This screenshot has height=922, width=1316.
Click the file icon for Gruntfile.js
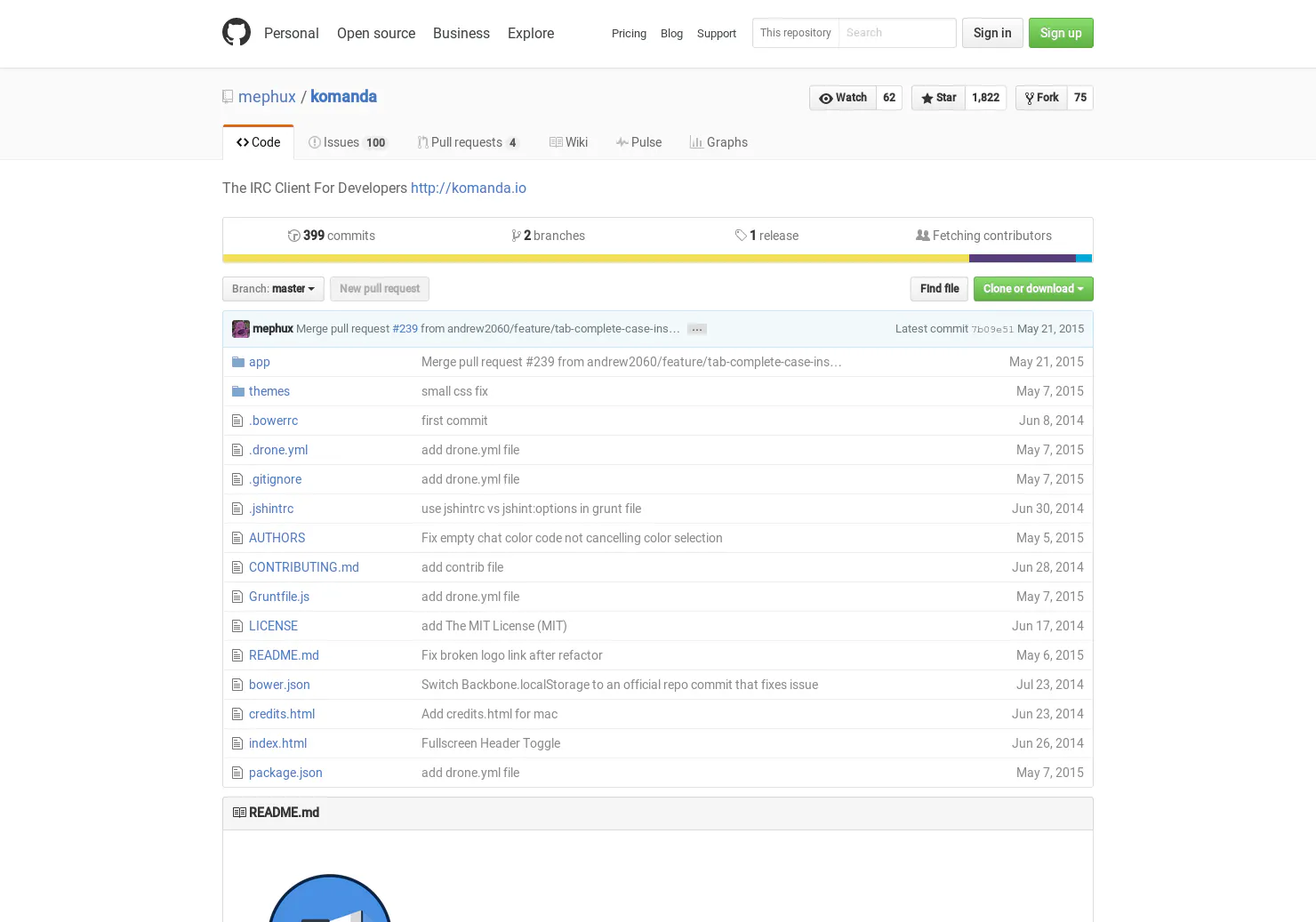pos(237,597)
